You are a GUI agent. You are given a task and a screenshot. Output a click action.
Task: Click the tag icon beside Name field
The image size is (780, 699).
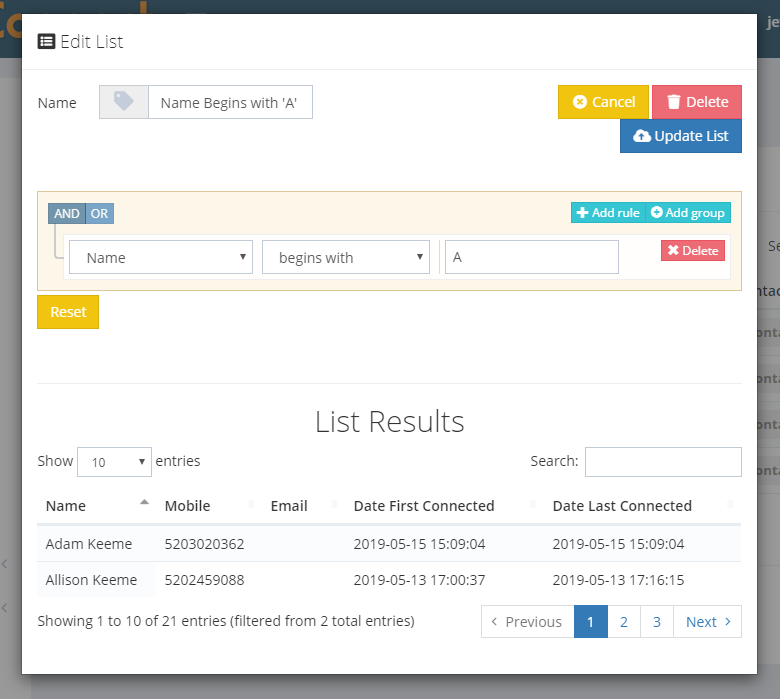(124, 102)
